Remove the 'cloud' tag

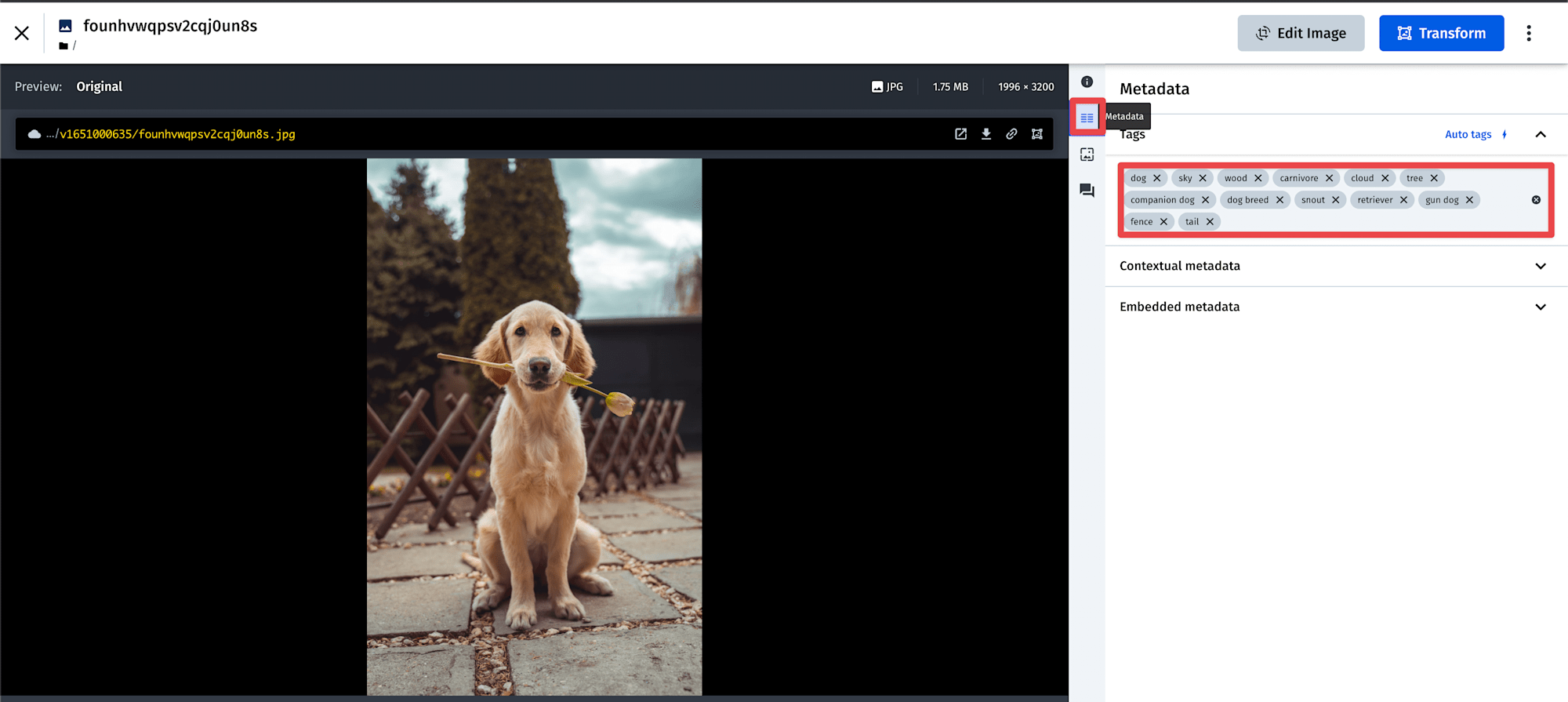click(1385, 178)
